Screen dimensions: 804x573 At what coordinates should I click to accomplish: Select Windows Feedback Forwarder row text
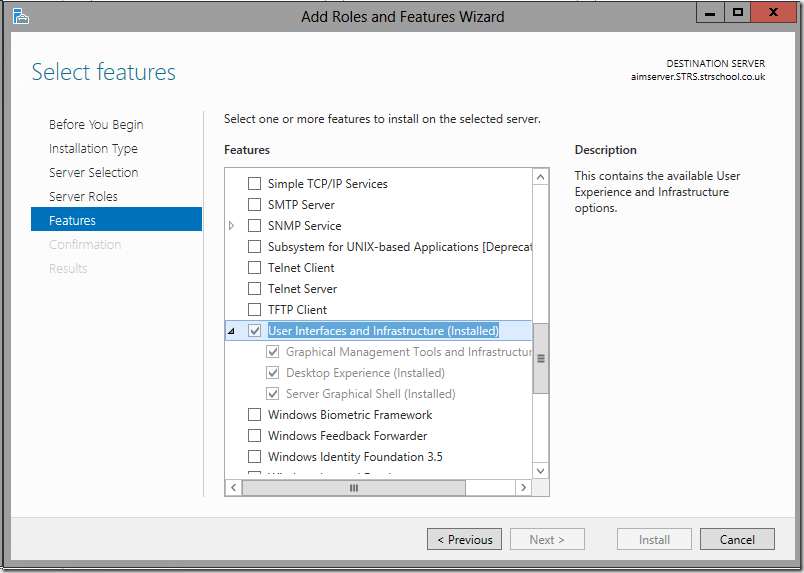point(348,436)
